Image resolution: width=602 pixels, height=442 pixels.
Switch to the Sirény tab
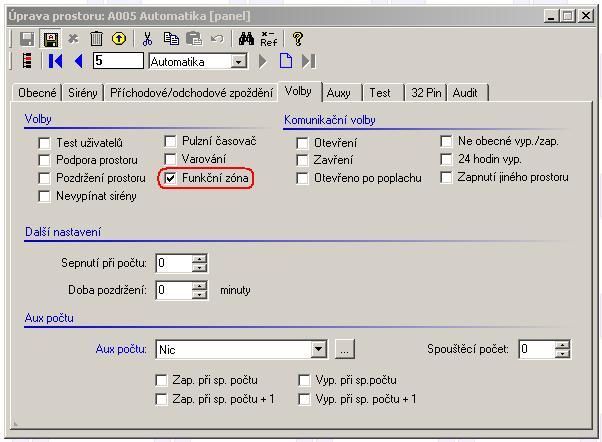pos(84,93)
